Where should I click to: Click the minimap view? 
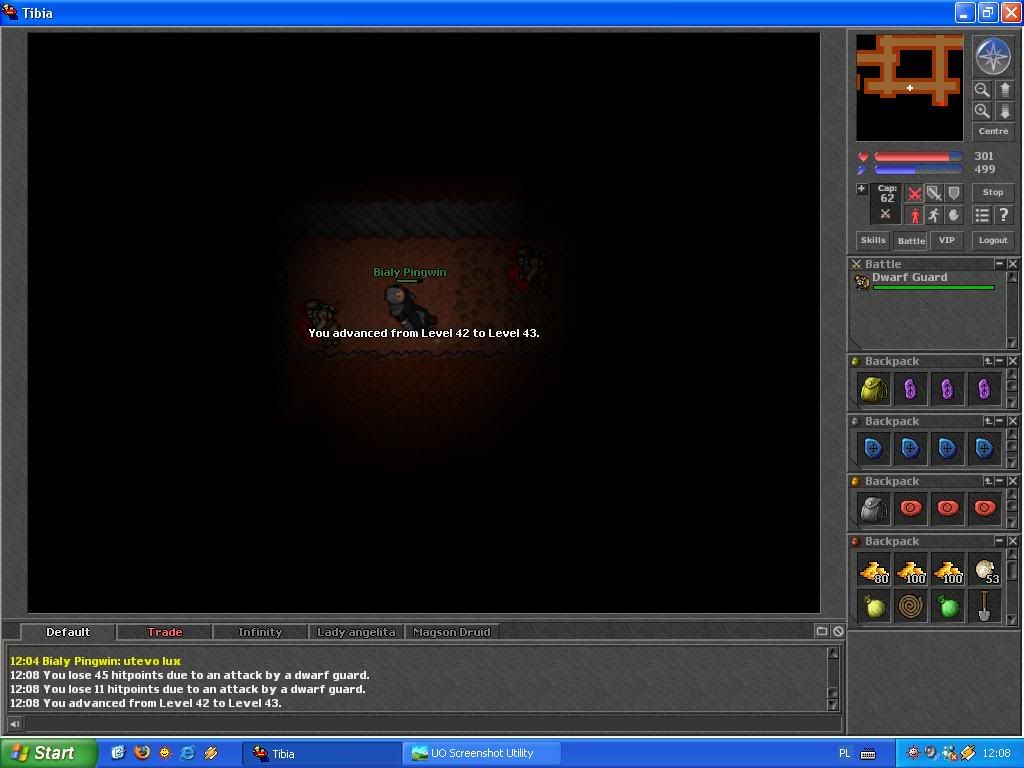click(x=909, y=88)
